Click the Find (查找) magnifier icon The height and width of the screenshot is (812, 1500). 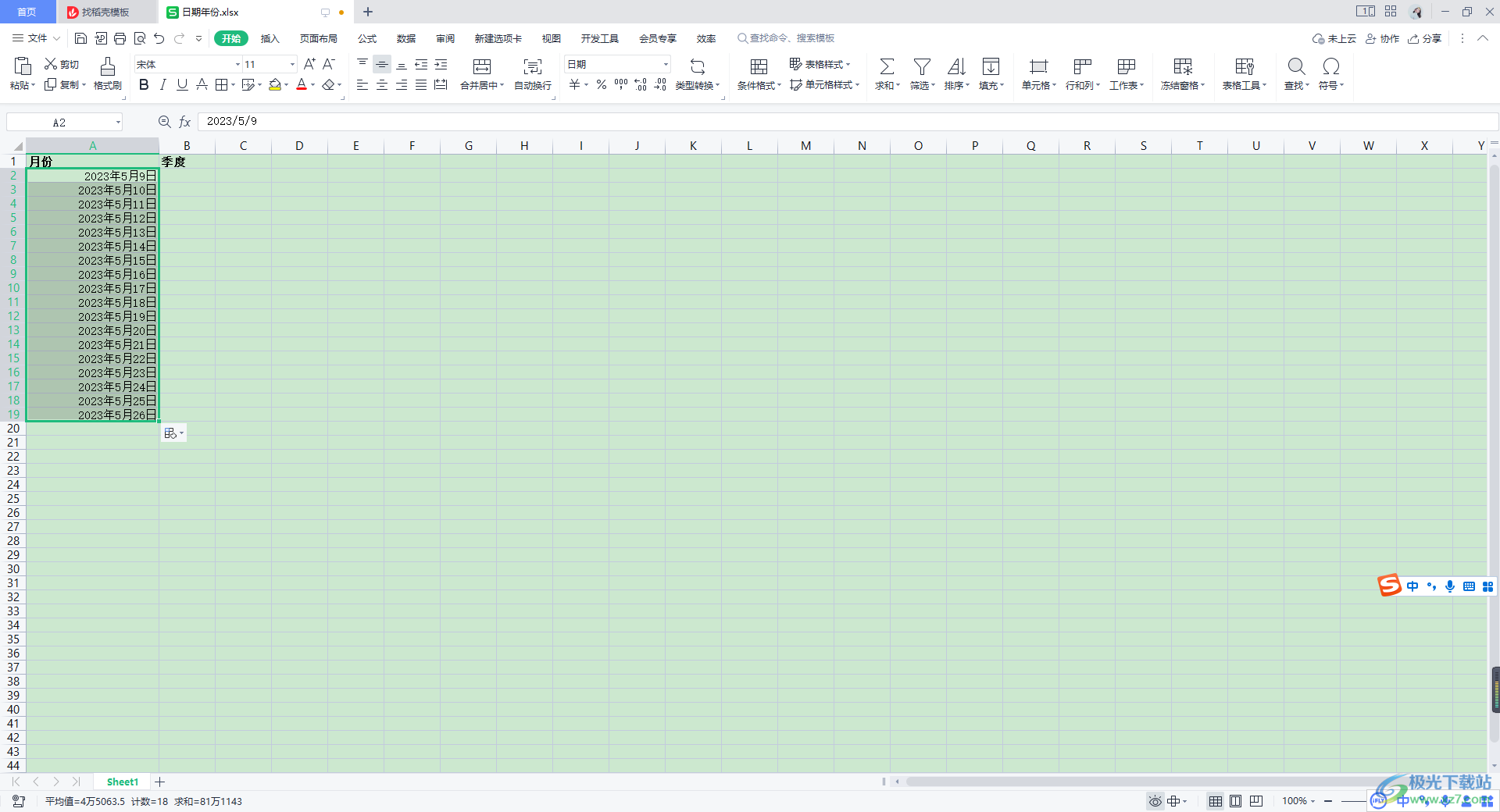tap(1296, 66)
